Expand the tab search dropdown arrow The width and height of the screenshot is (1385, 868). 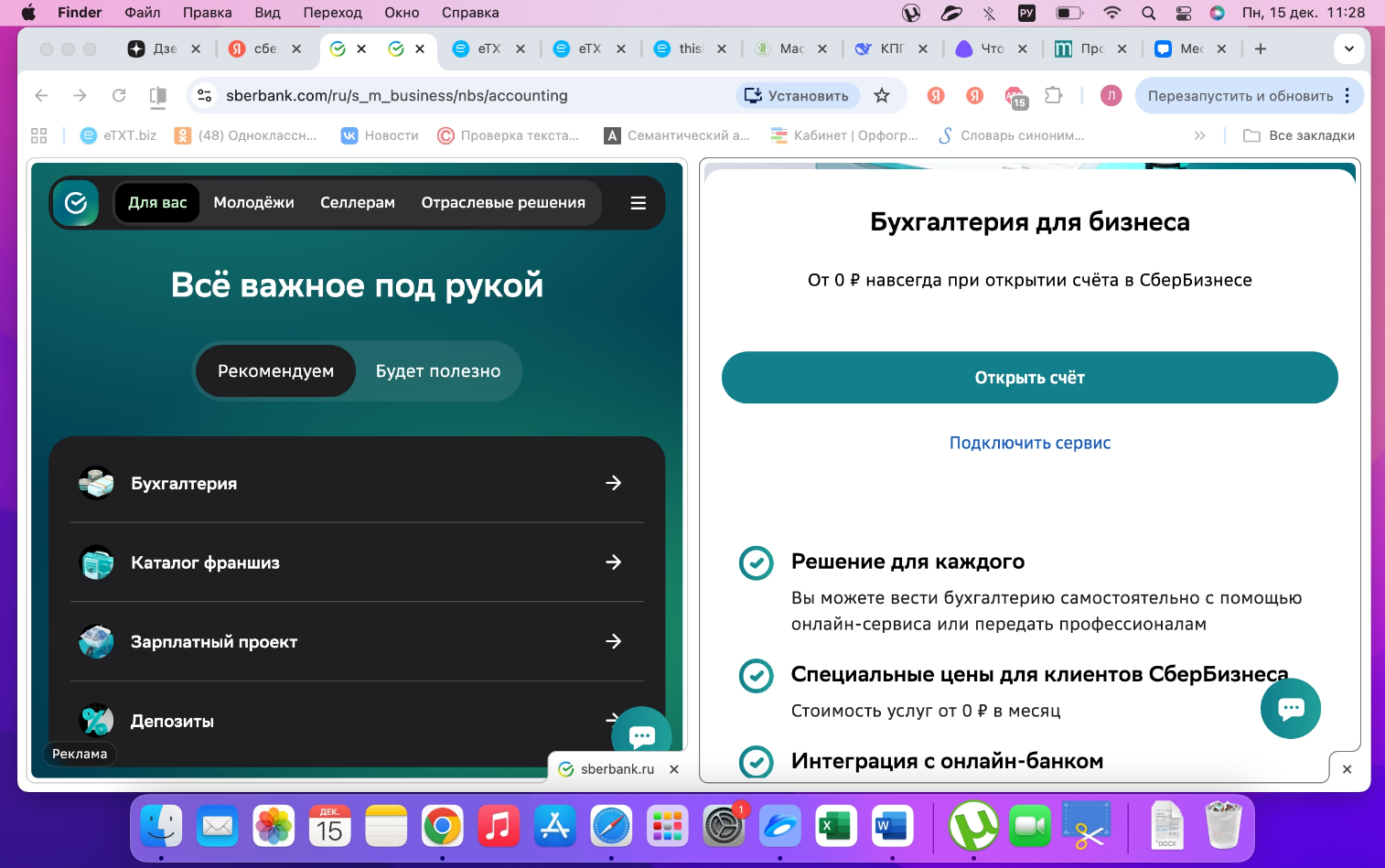point(1348,49)
